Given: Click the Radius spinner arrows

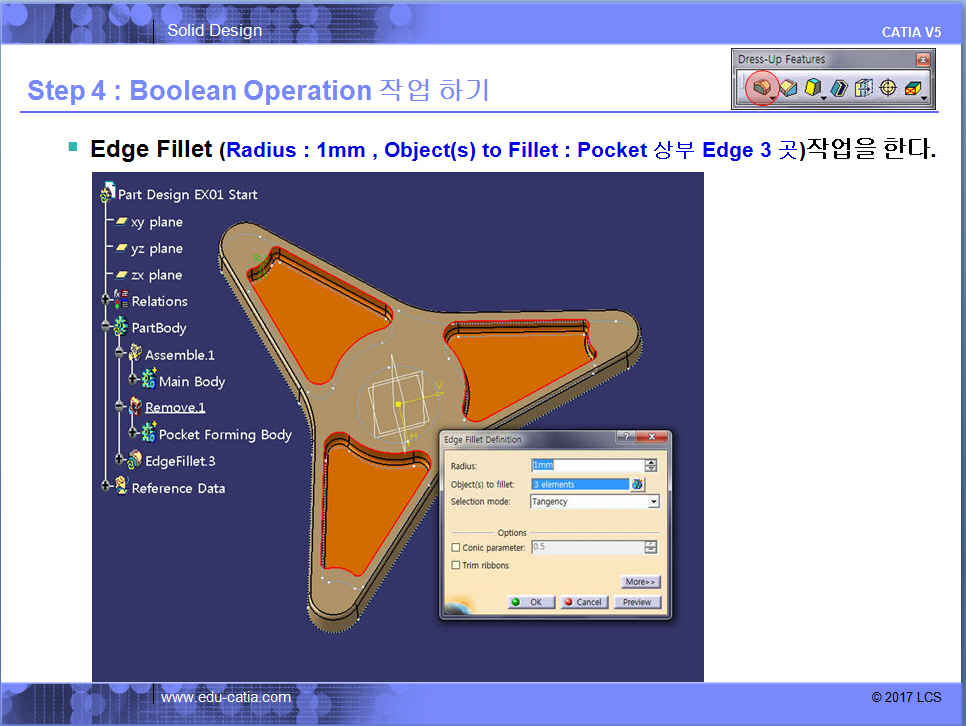Looking at the screenshot, I should [x=651, y=465].
